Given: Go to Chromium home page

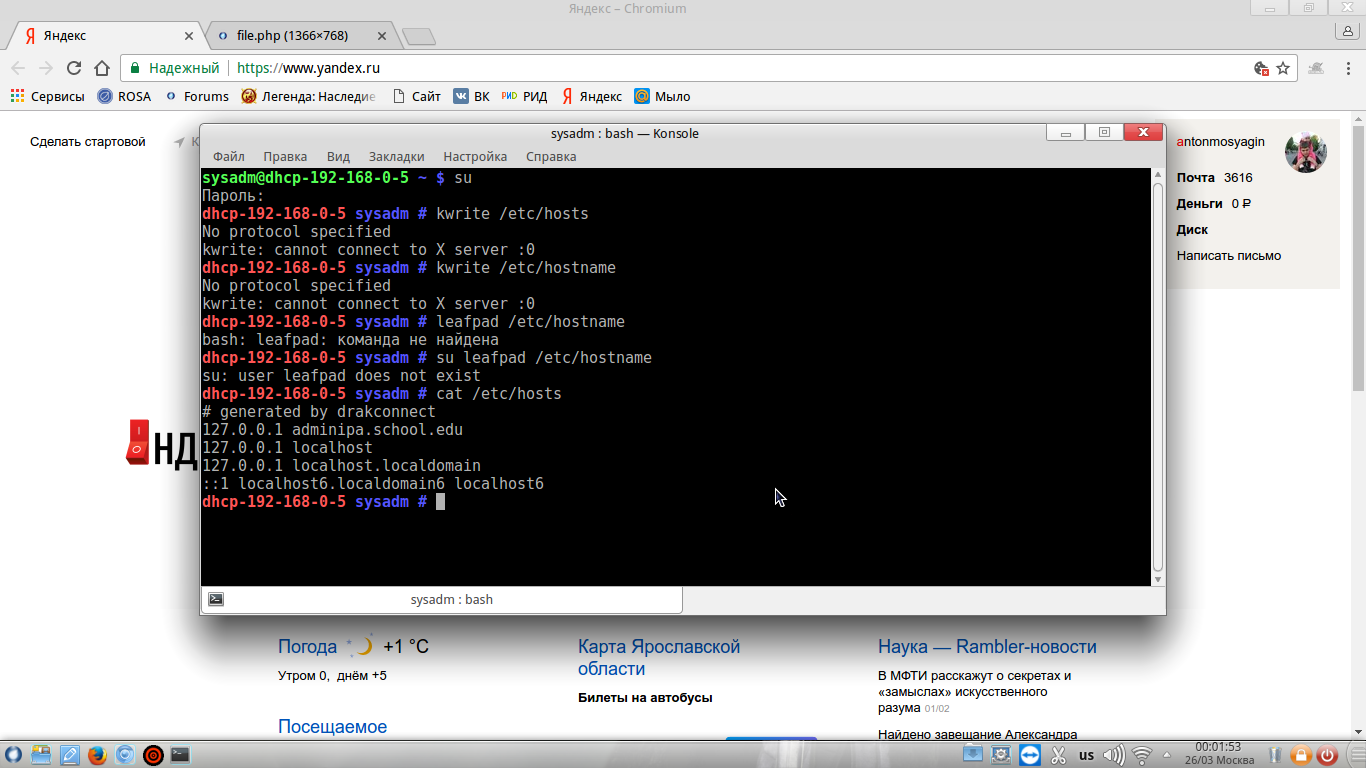Looking at the screenshot, I should (101, 68).
